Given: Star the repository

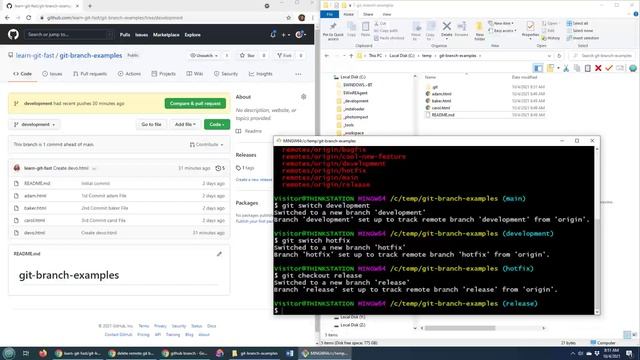Looking at the screenshot, I should (x=247, y=55).
